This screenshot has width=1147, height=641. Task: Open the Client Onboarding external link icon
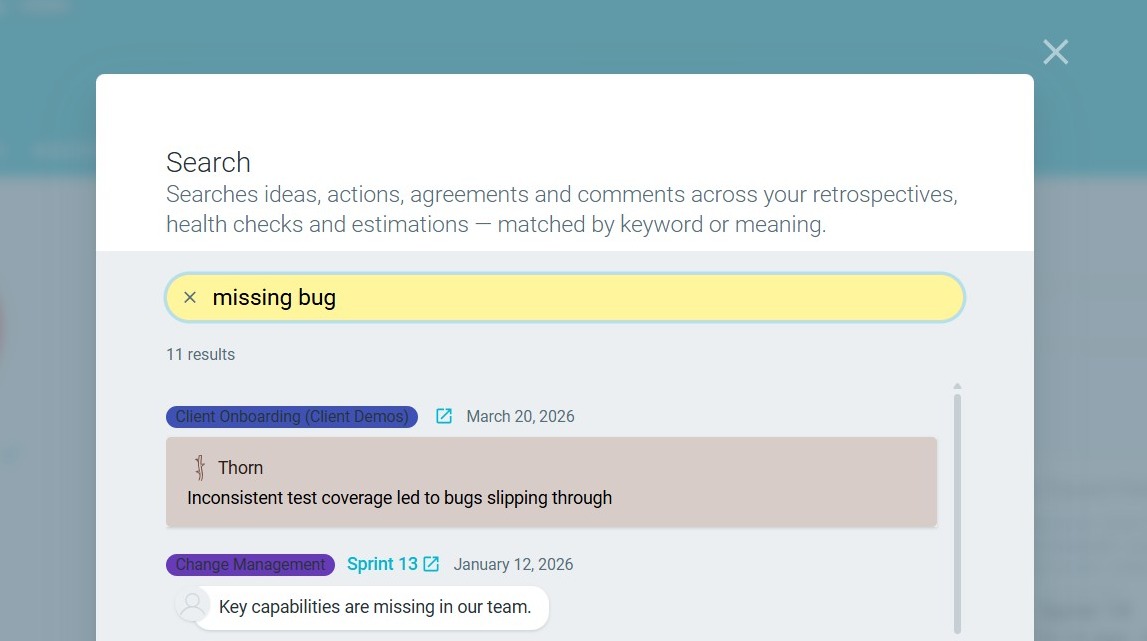coord(444,416)
